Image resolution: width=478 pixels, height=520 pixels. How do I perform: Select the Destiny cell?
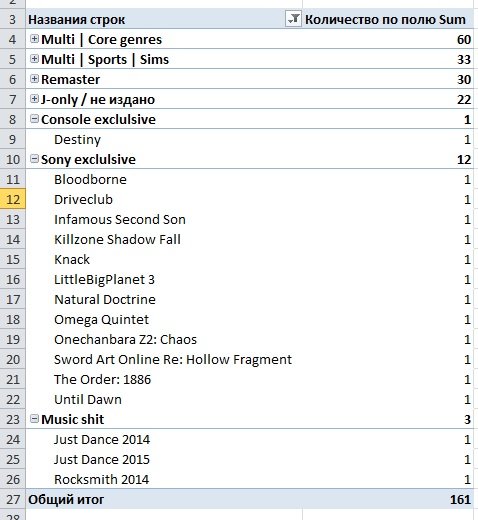pos(164,139)
